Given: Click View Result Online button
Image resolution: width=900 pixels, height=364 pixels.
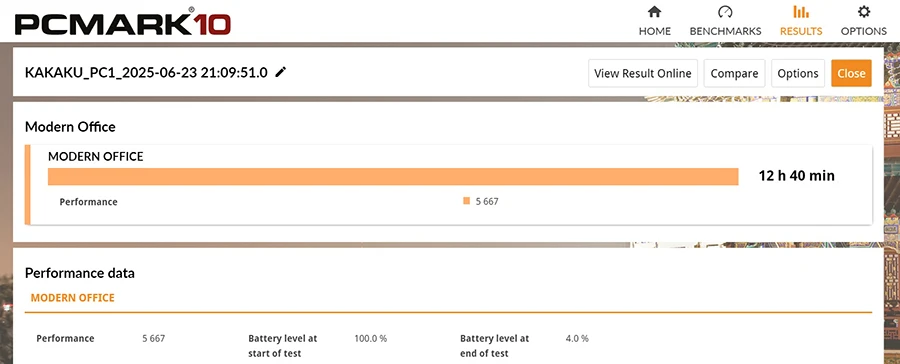Looking at the screenshot, I should 643,73.
